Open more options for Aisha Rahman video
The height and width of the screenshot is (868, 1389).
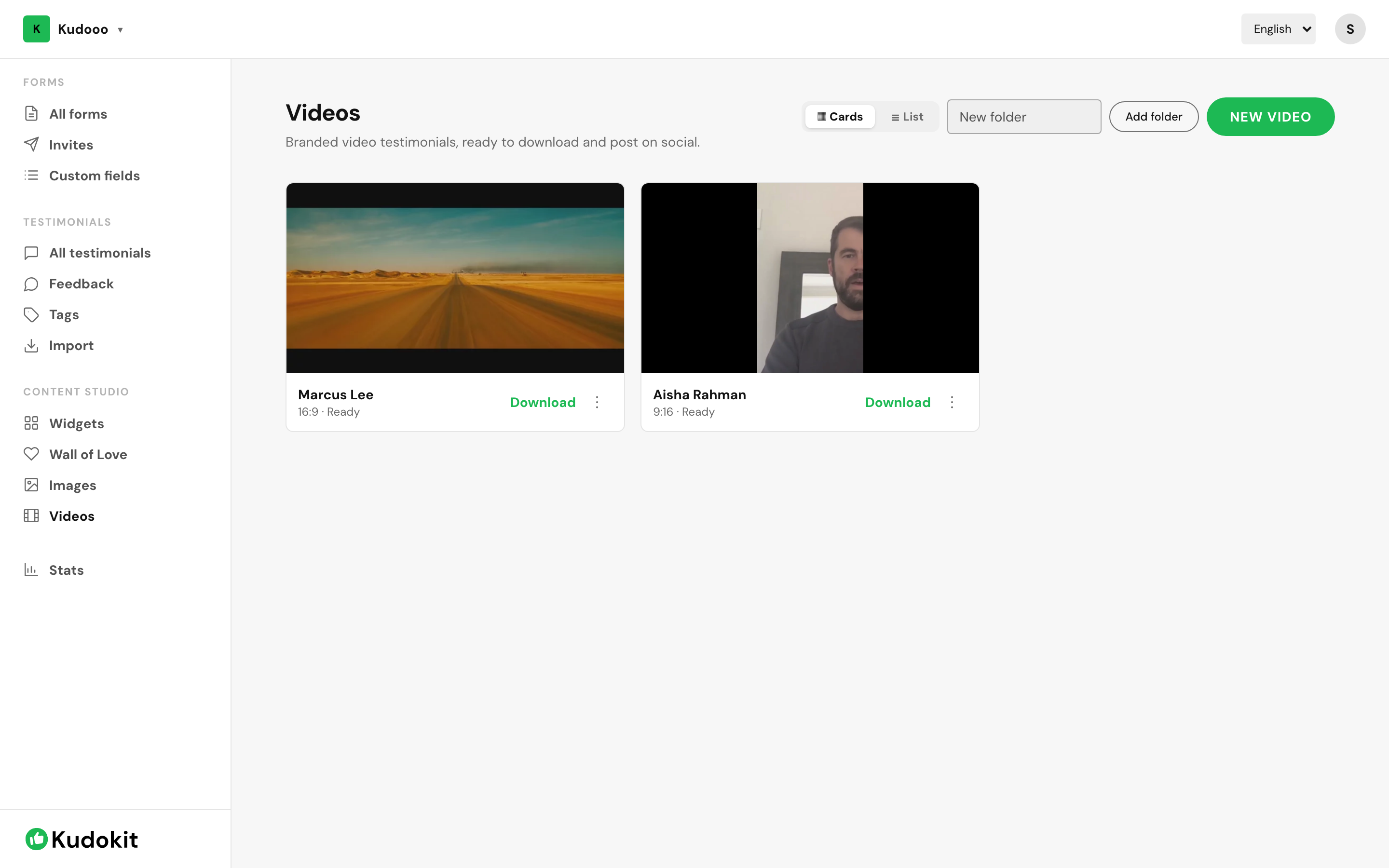(952, 403)
